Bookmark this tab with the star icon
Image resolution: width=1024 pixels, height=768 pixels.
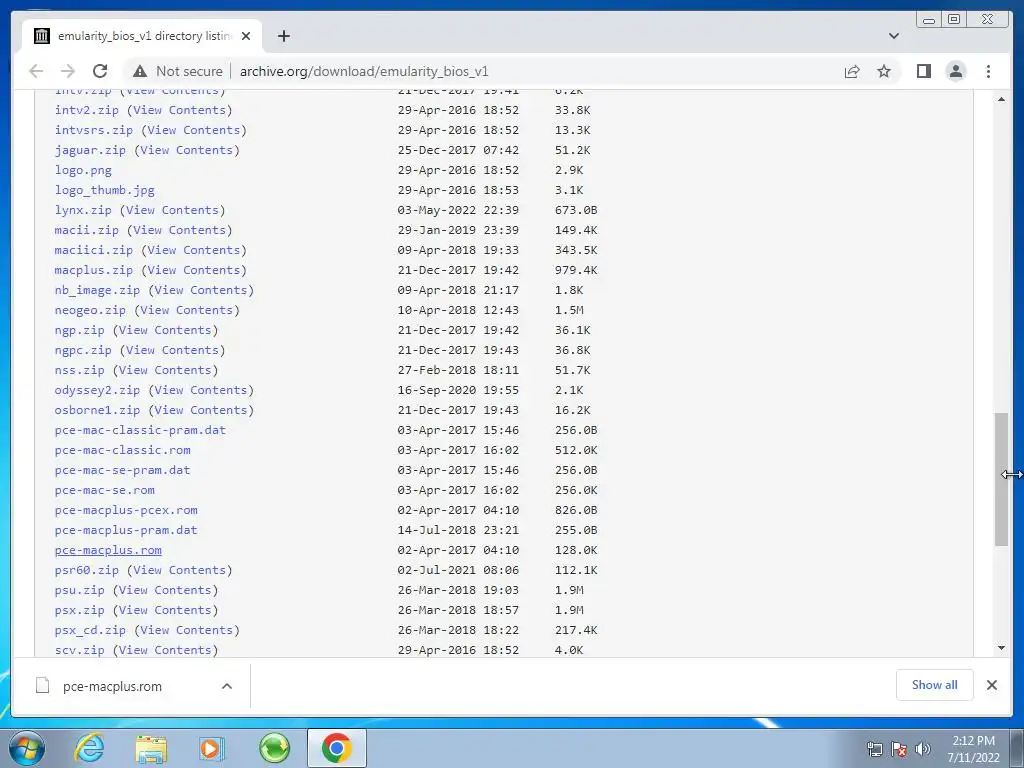[884, 71]
